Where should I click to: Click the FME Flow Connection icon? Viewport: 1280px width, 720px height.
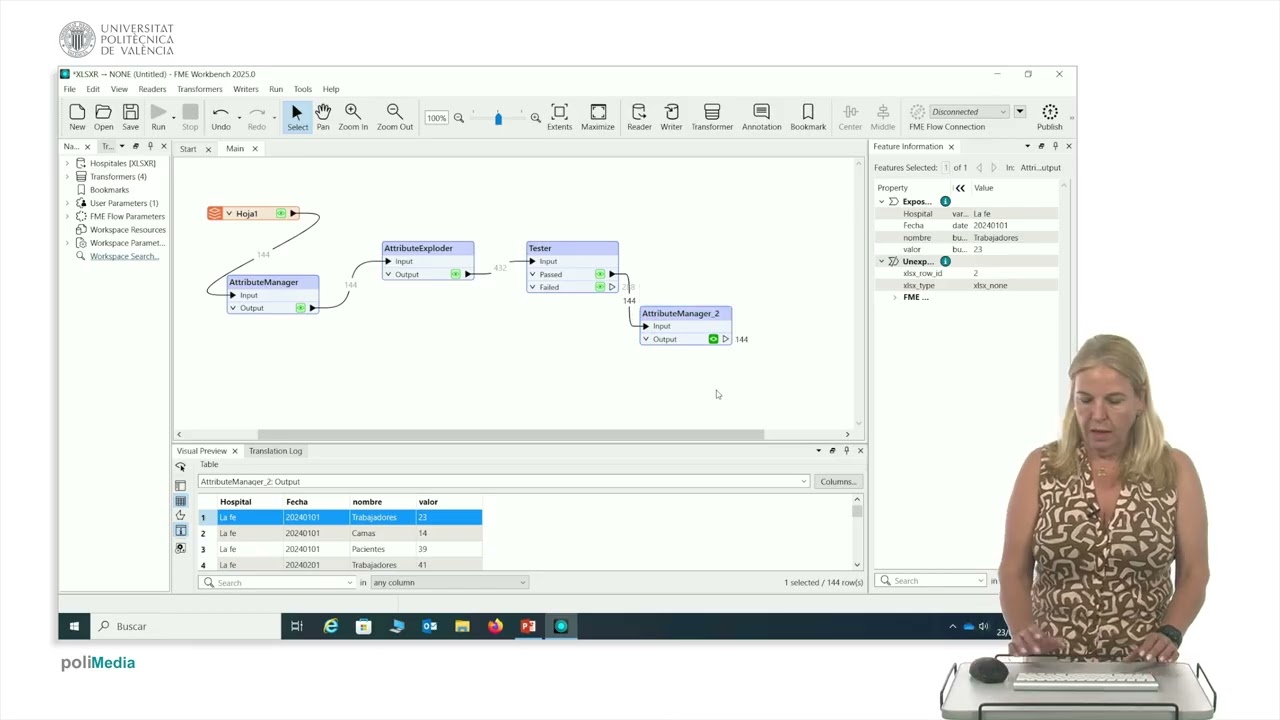(917, 112)
